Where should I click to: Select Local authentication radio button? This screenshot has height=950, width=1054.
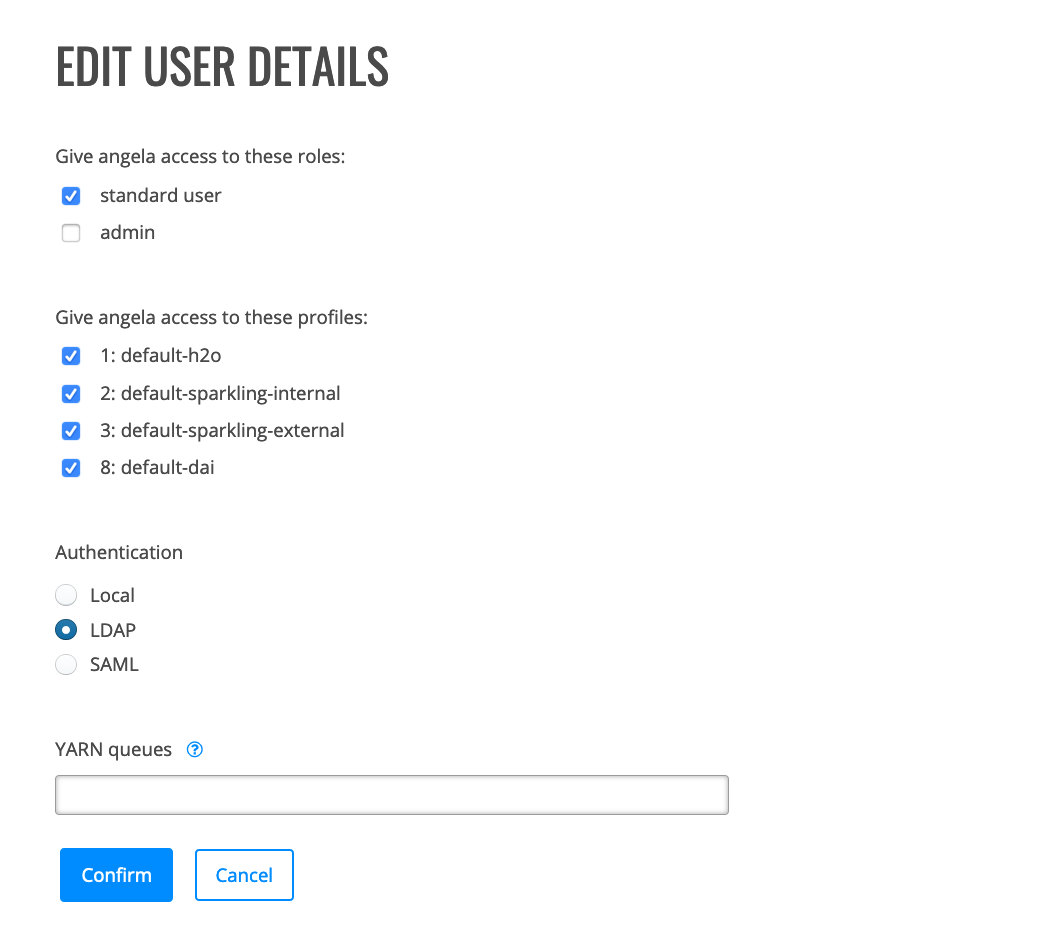click(66, 595)
